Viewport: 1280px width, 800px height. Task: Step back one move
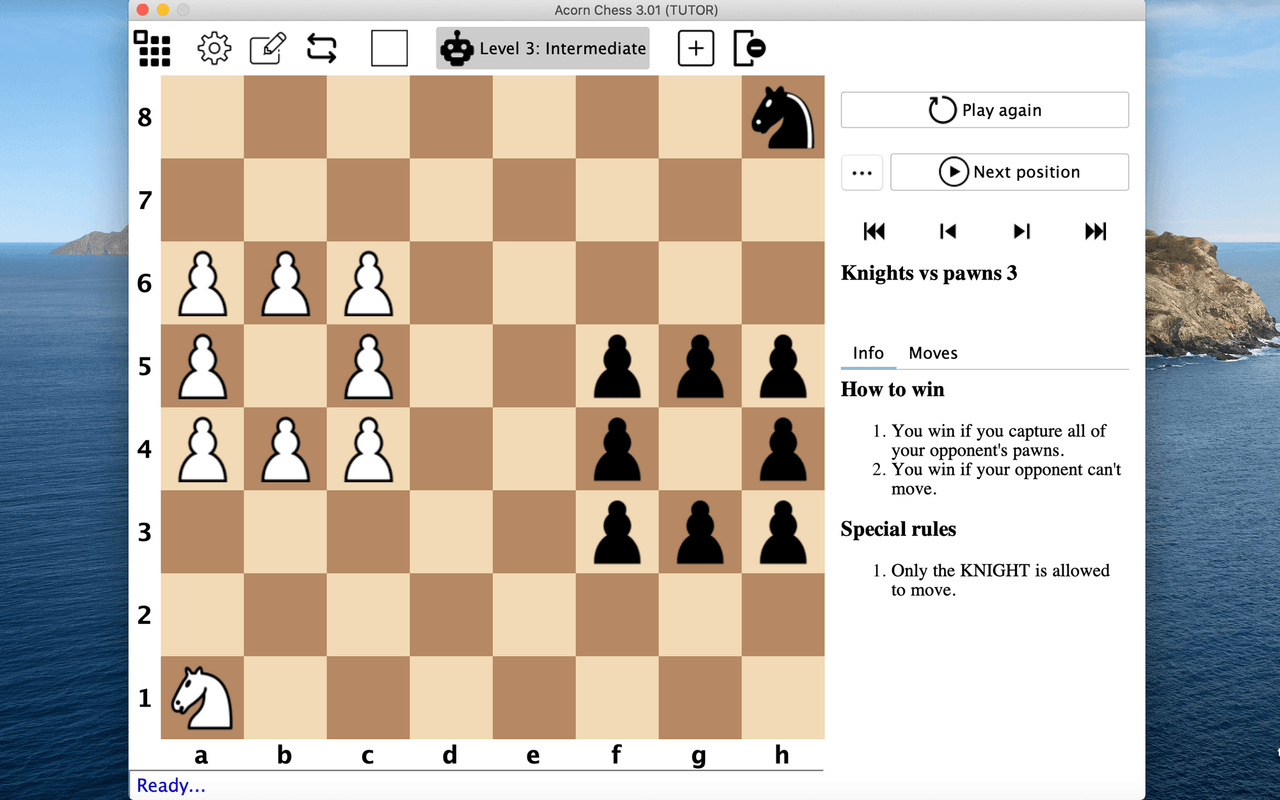click(x=947, y=231)
